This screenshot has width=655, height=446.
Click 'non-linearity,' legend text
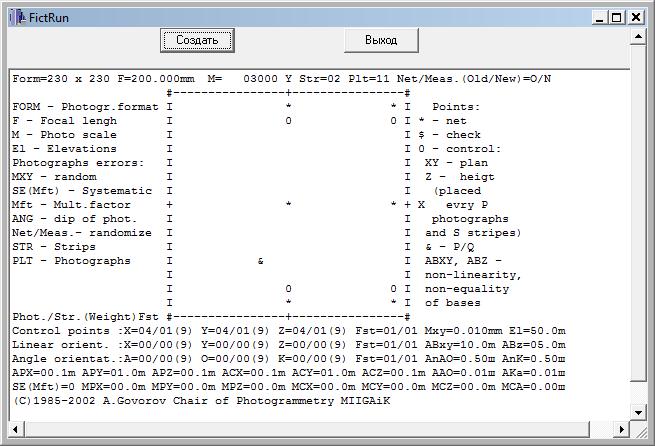[473, 275]
